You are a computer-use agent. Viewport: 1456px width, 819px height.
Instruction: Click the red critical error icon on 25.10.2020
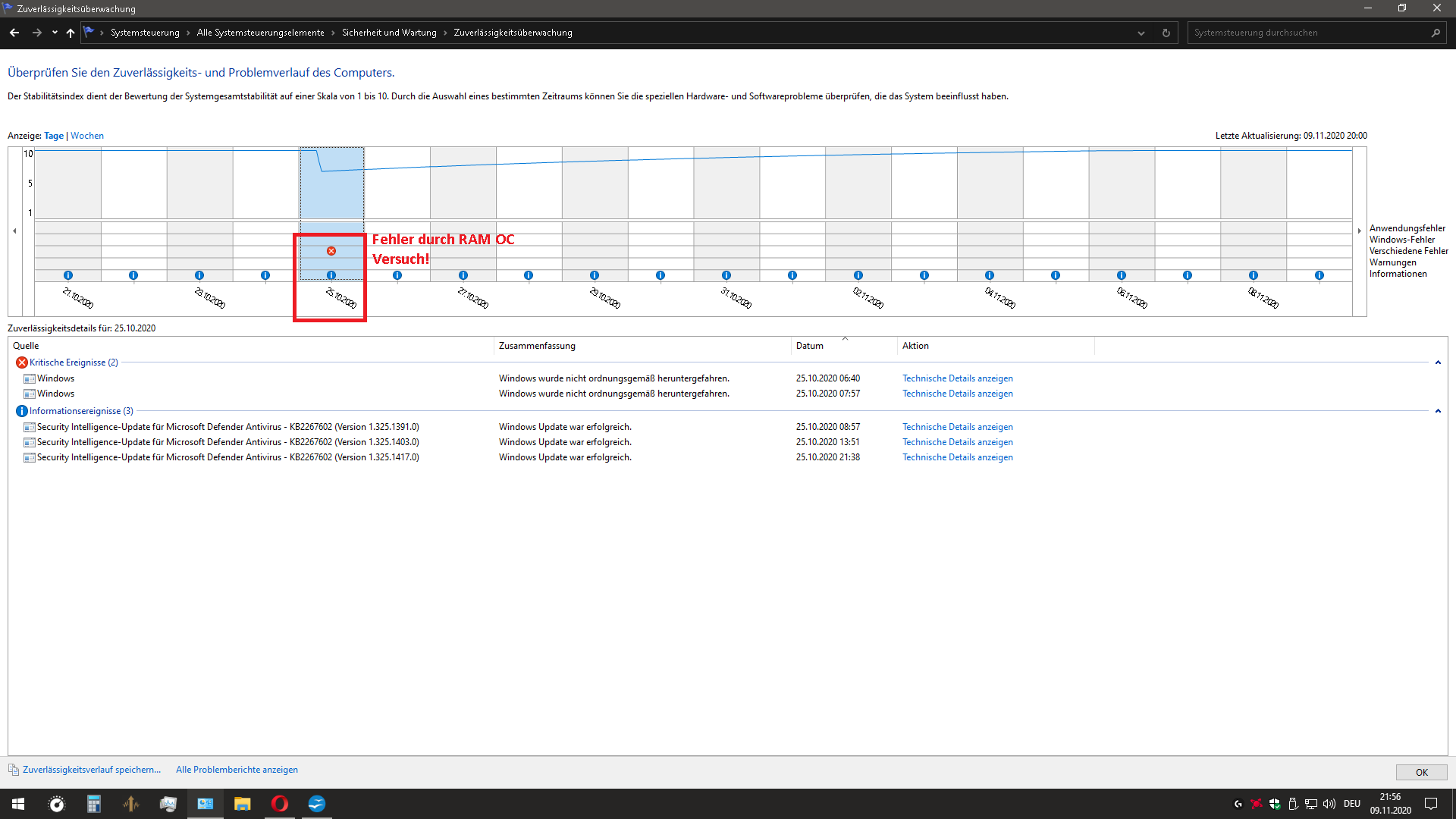pos(331,250)
